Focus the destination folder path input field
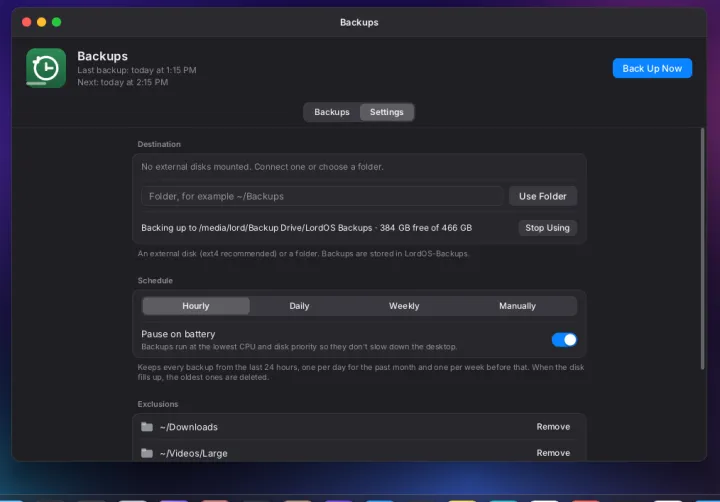The width and height of the screenshot is (720, 502). click(x=322, y=196)
